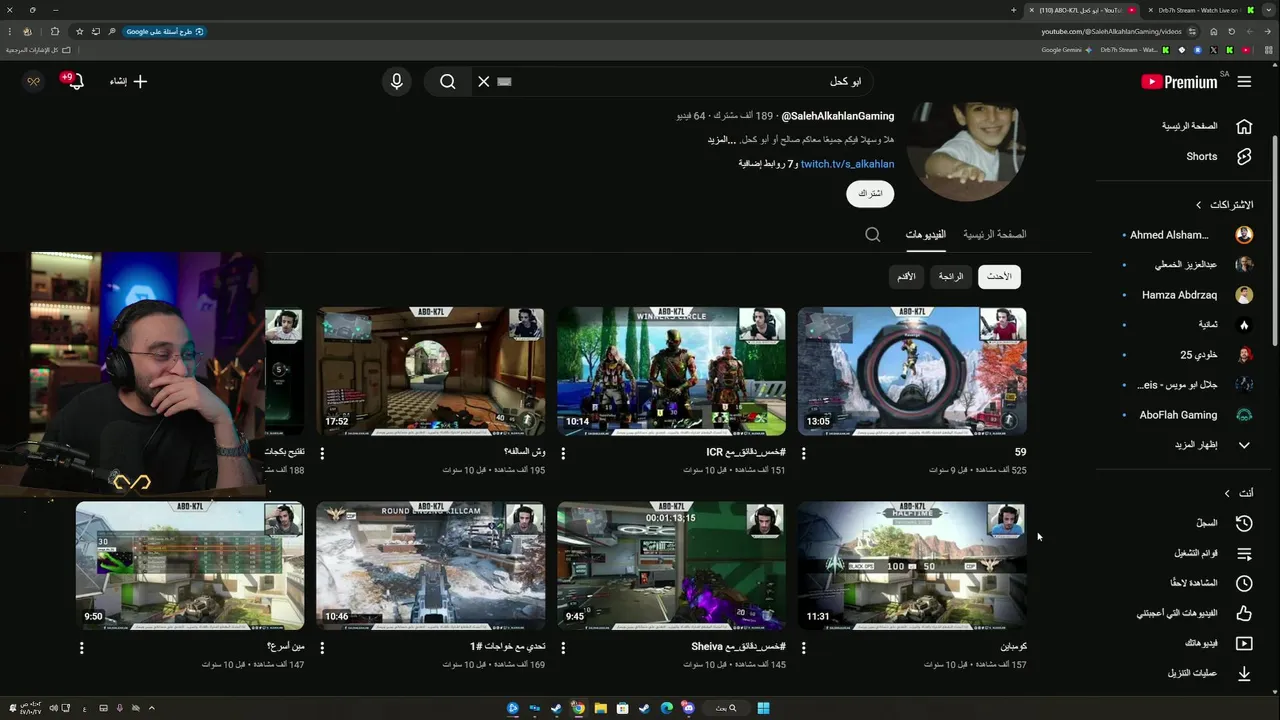The image size is (1280, 720).
Task: Select the Videos (الفيديوهات) tab
Action: click(x=926, y=234)
